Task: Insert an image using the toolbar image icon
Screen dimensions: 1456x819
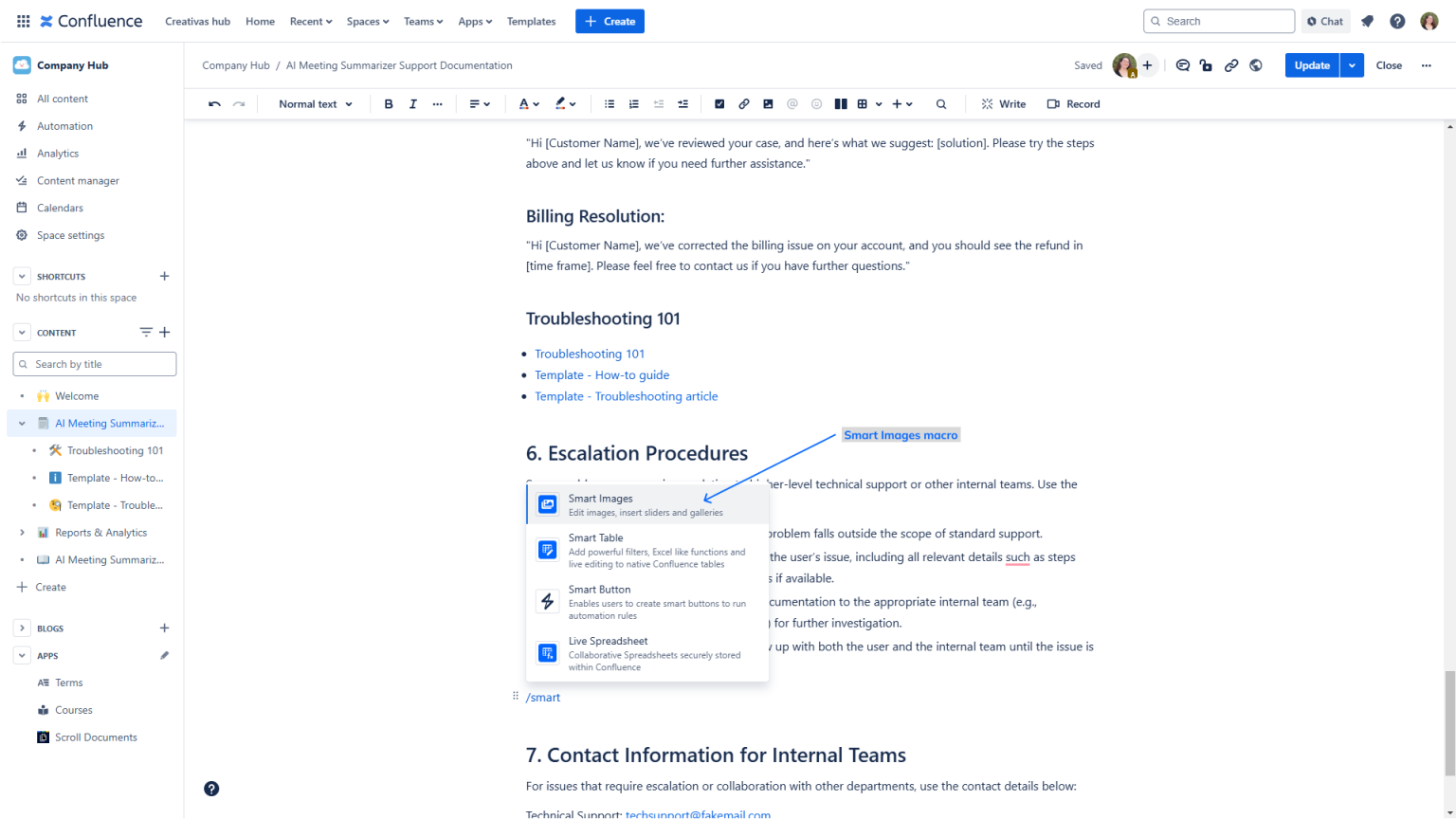Action: (x=768, y=103)
